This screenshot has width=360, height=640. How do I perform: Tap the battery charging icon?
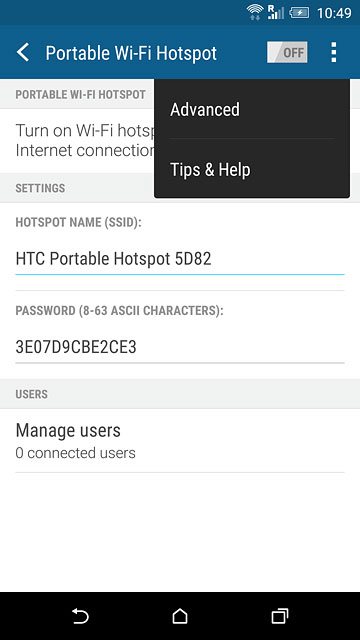tap(299, 13)
